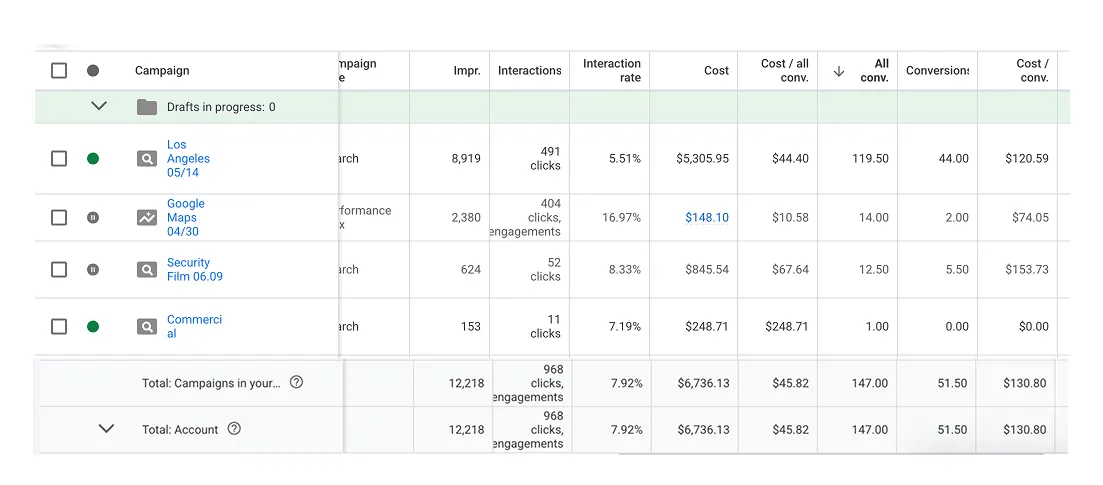This screenshot has width=1103, height=485.
Task: Click paused status icon for Google Maps
Action: tap(93, 218)
